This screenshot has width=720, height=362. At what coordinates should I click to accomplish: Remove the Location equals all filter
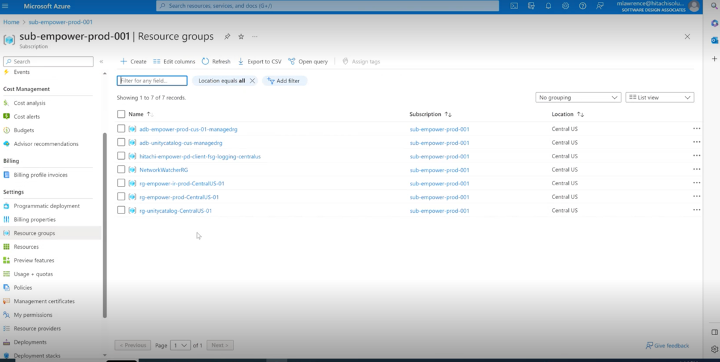tap(252, 81)
